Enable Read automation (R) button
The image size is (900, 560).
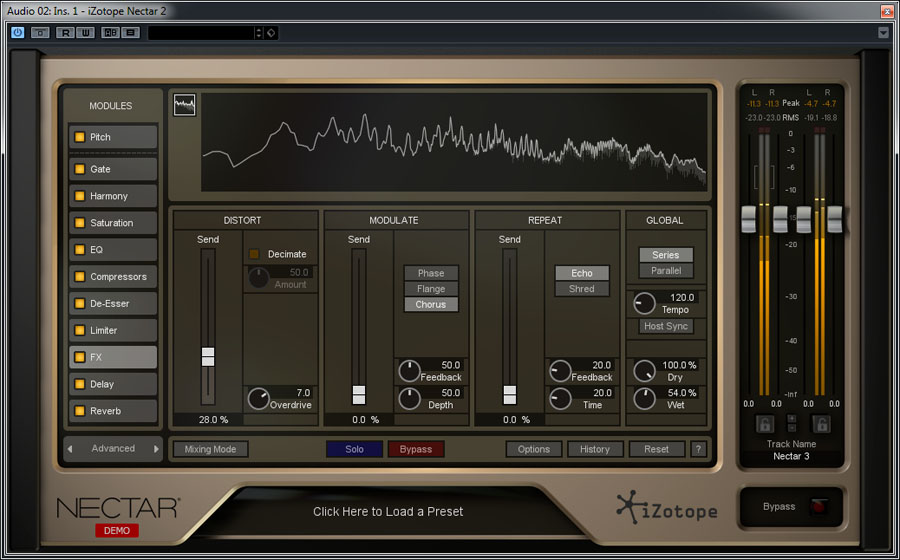click(x=65, y=32)
